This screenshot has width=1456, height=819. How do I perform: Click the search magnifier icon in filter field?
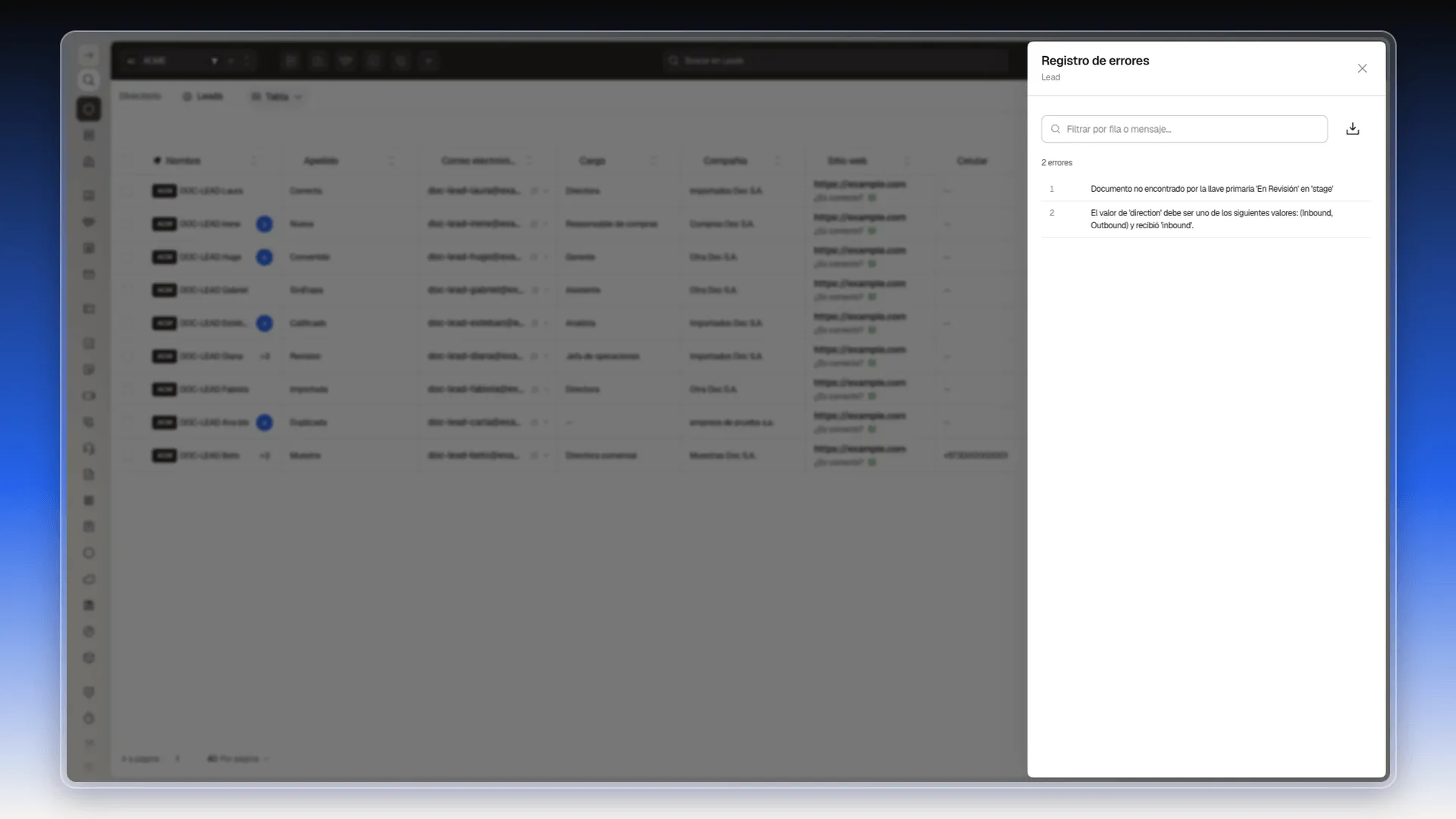click(x=1055, y=129)
